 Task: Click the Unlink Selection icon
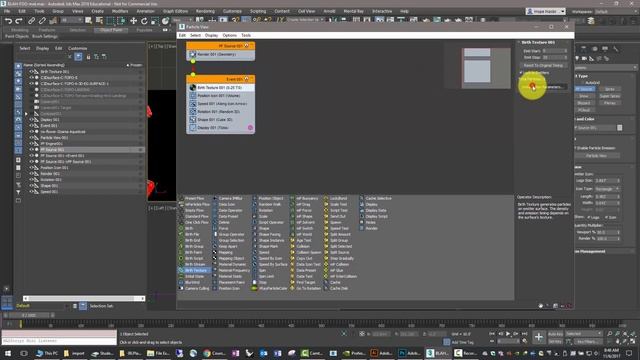pyautogui.click(x=42, y=21)
